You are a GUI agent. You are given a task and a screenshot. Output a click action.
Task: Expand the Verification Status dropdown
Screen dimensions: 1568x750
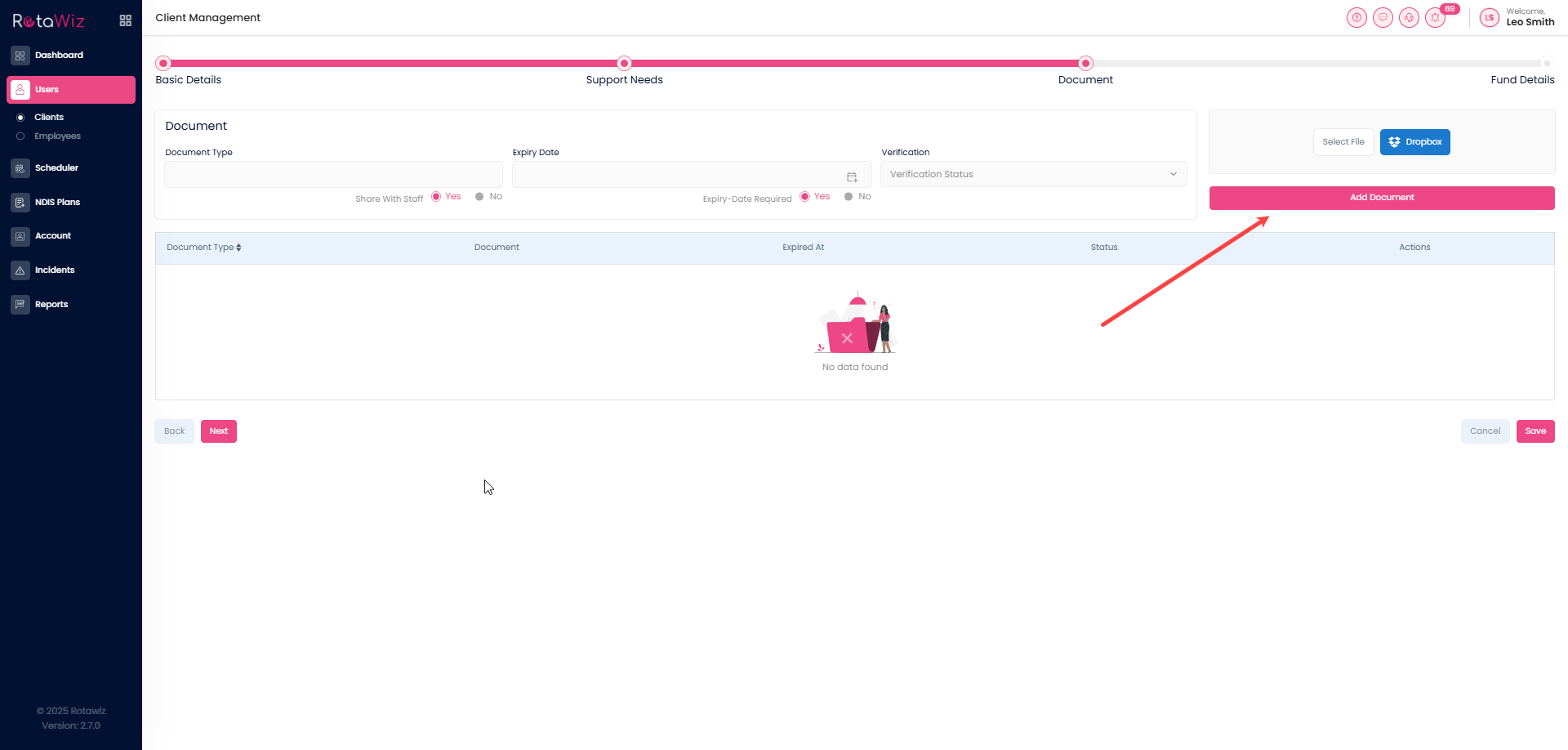(x=1033, y=175)
